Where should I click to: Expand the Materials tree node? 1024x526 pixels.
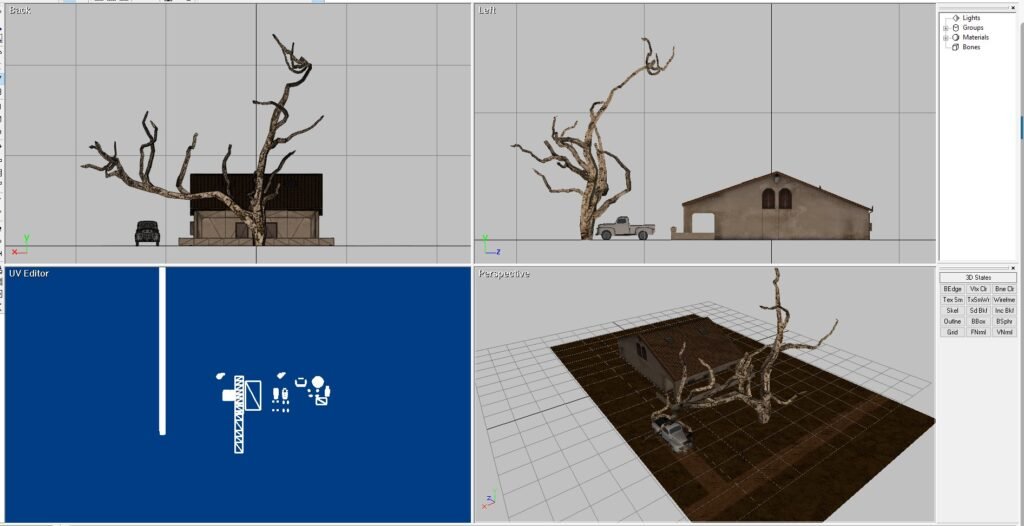[x=946, y=38]
